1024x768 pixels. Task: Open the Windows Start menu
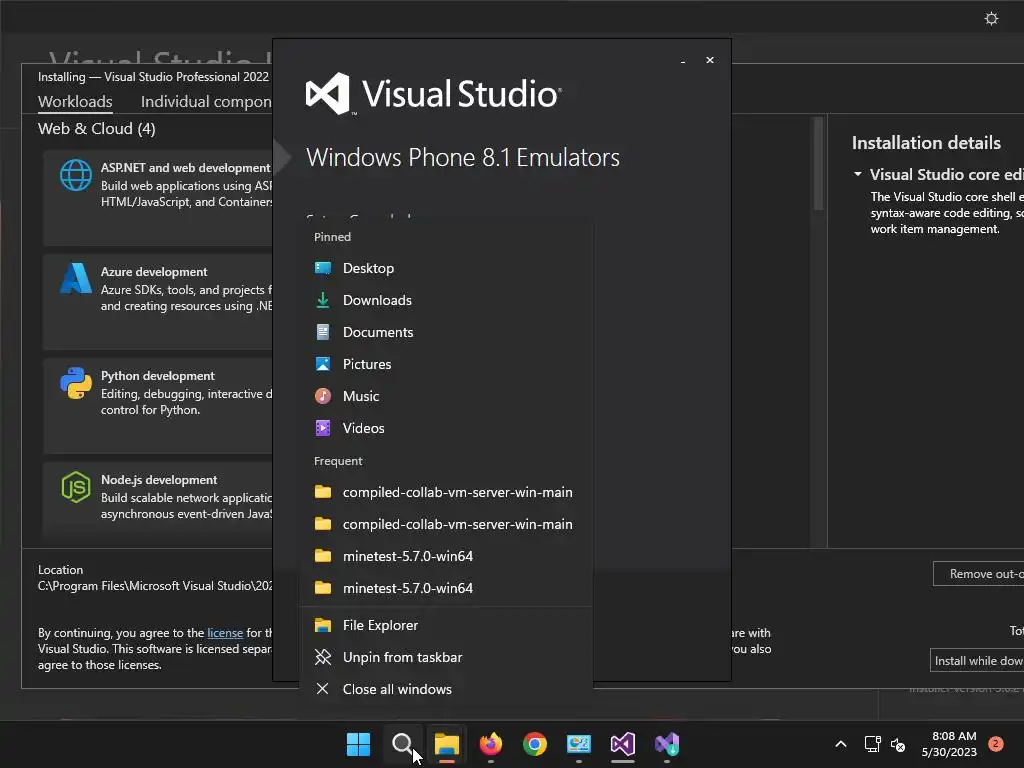(358, 744)
